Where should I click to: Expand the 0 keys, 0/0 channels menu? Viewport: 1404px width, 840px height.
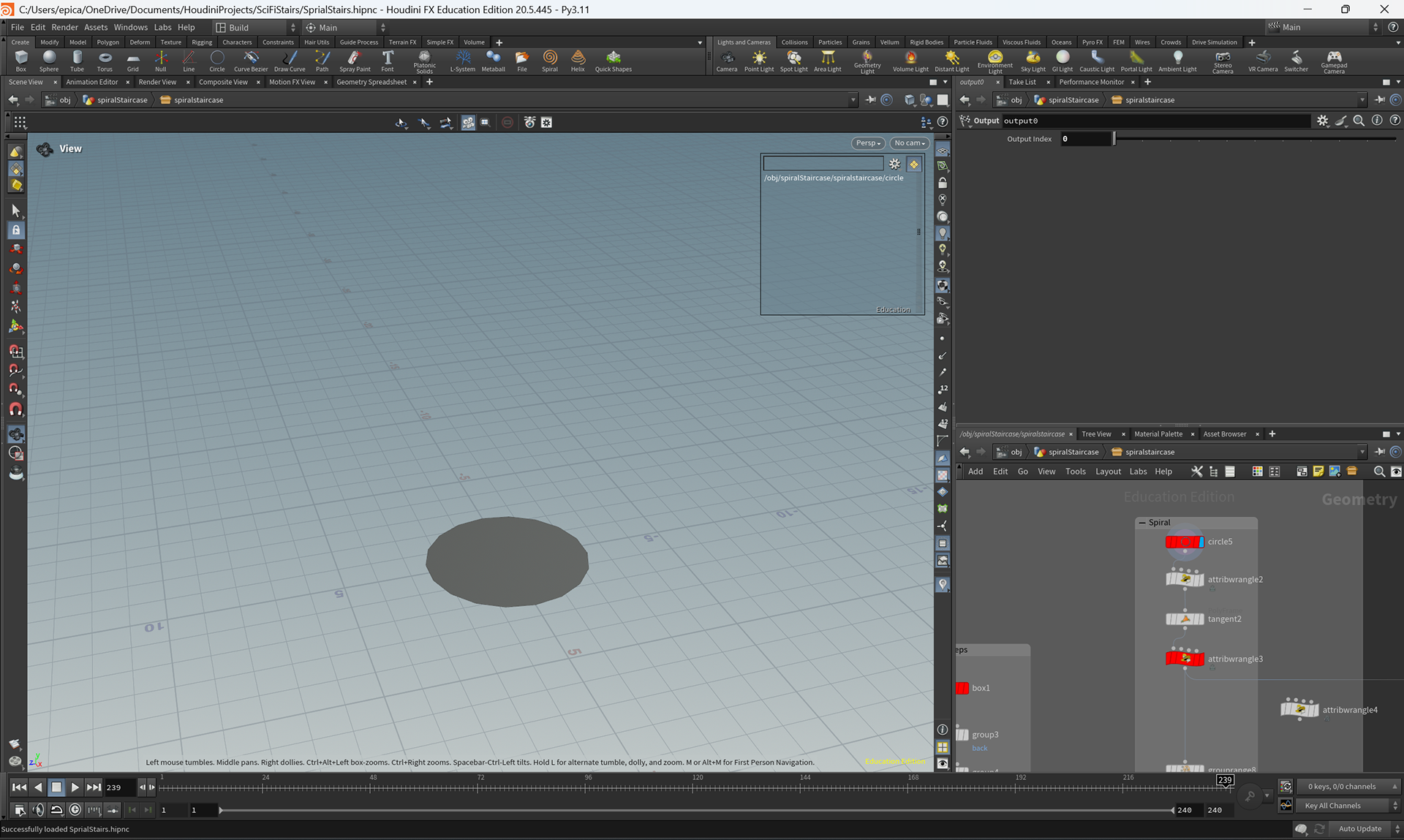coord(1348,787)
